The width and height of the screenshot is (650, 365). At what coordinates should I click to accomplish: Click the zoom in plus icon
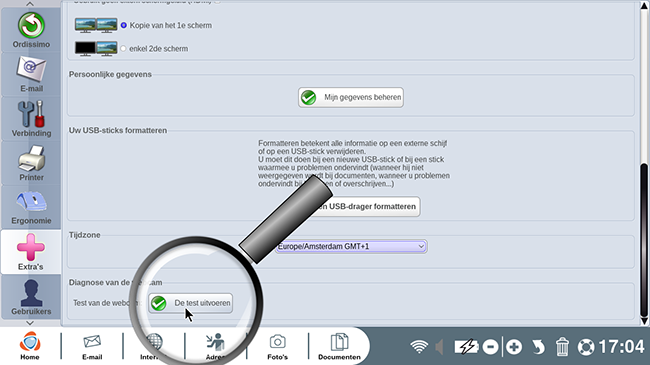[514, 347]
